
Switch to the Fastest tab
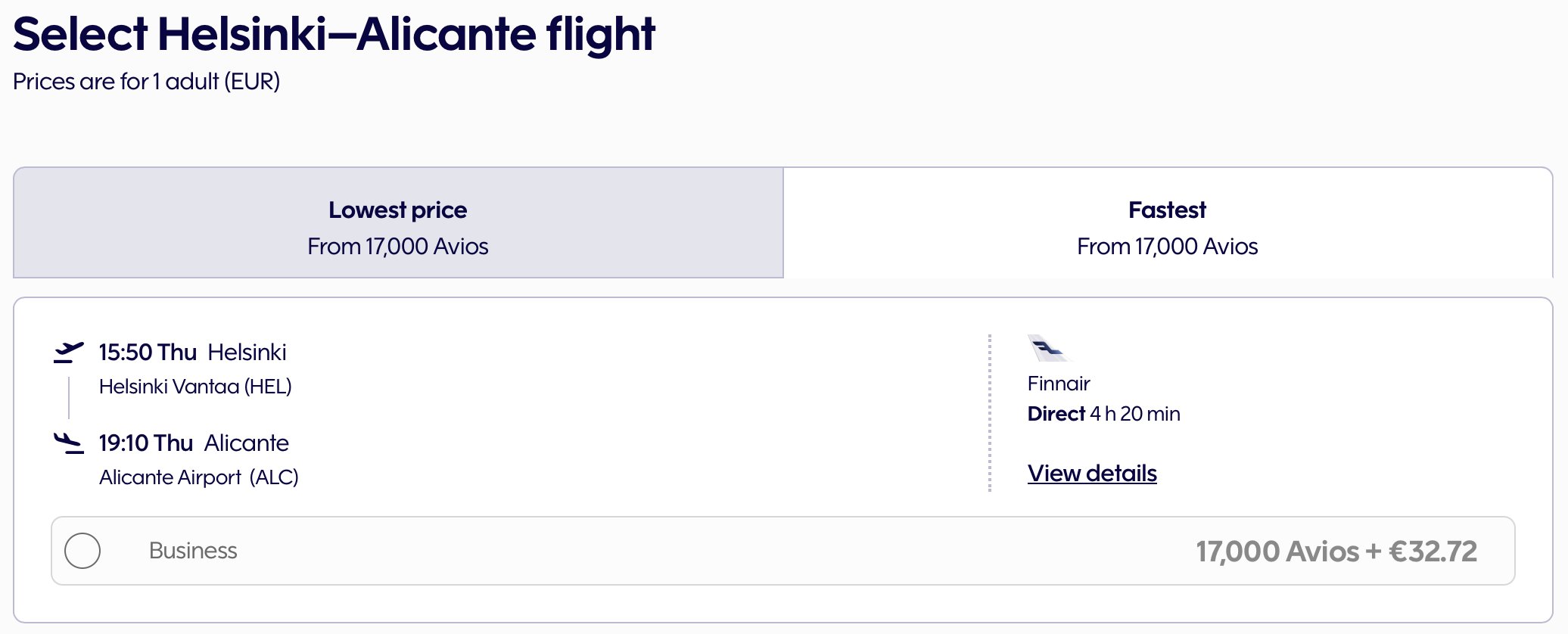pyautogui.click(x=1168, y=223)
